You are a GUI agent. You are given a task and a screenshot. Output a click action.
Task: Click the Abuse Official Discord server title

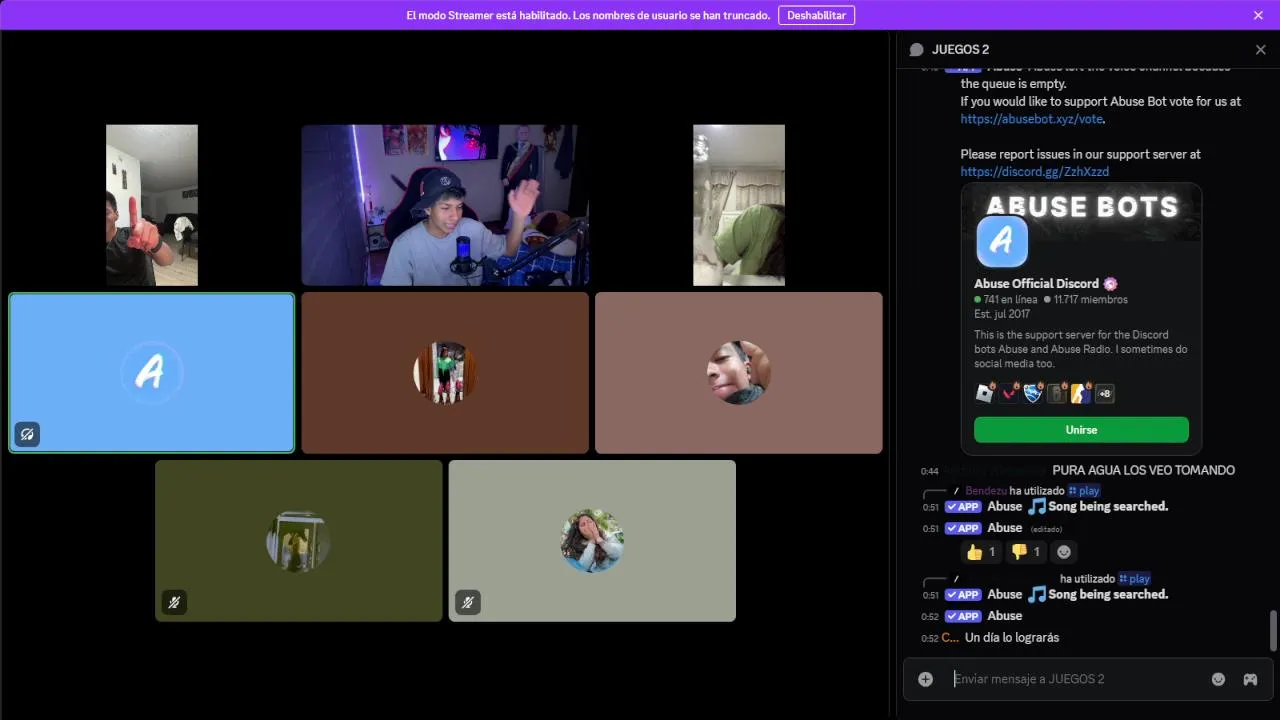(1037, 284)
